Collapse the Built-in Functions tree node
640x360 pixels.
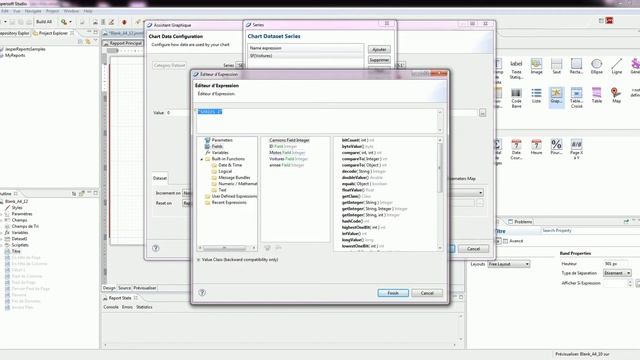(202, 159)
